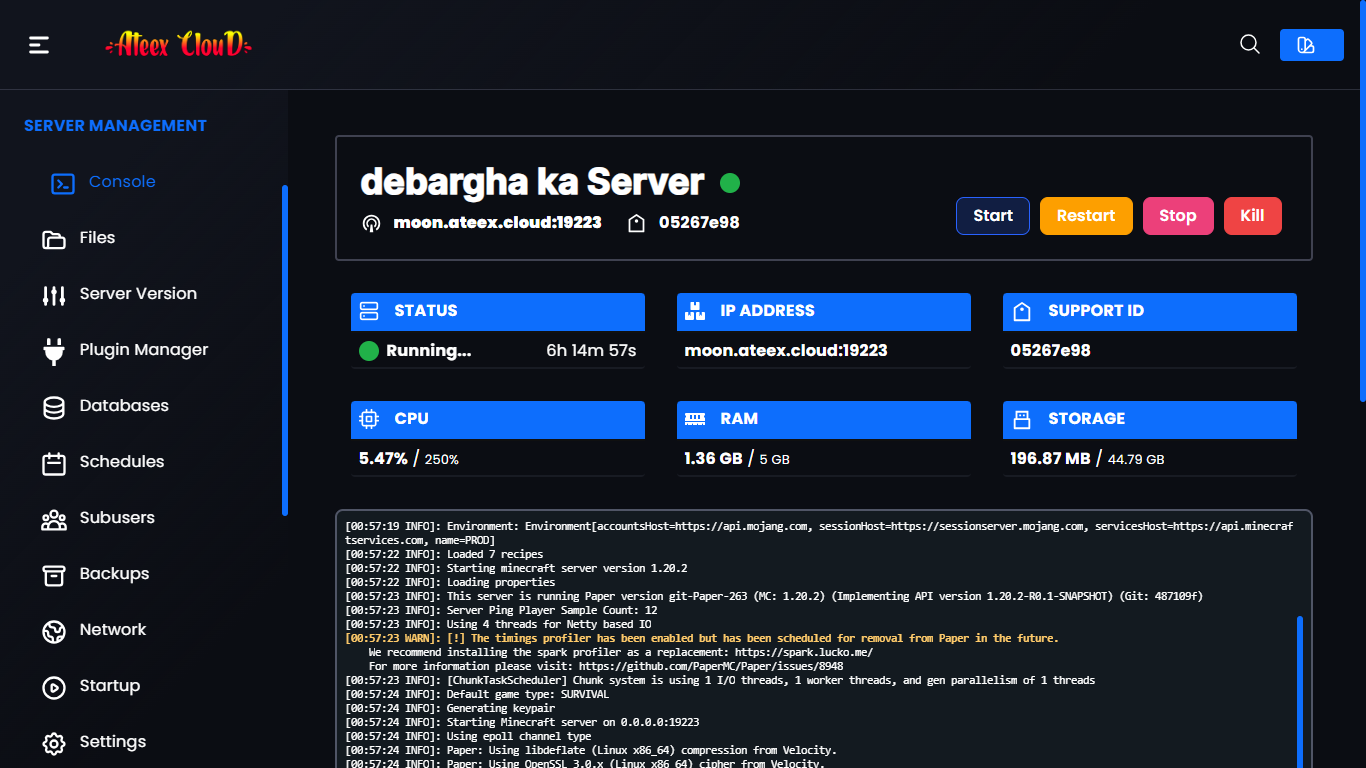Open the Backups archive icon
The width and height of the screenshot is (1366, 768).
(53, 575)
